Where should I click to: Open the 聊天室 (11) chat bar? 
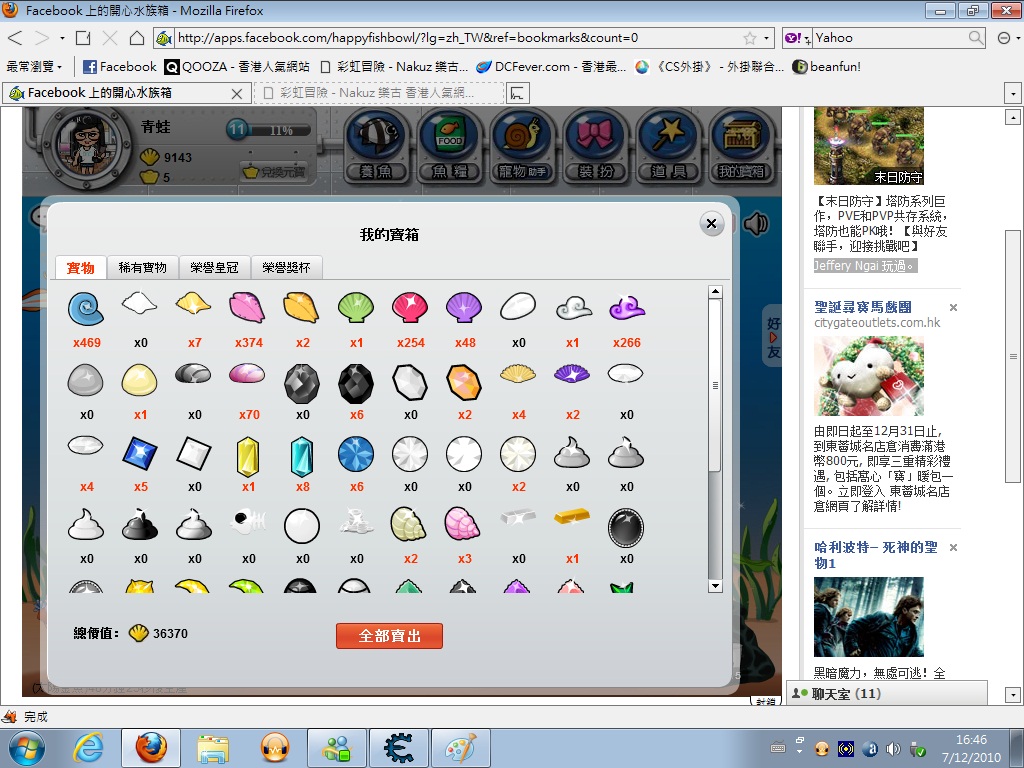point(886,693)
